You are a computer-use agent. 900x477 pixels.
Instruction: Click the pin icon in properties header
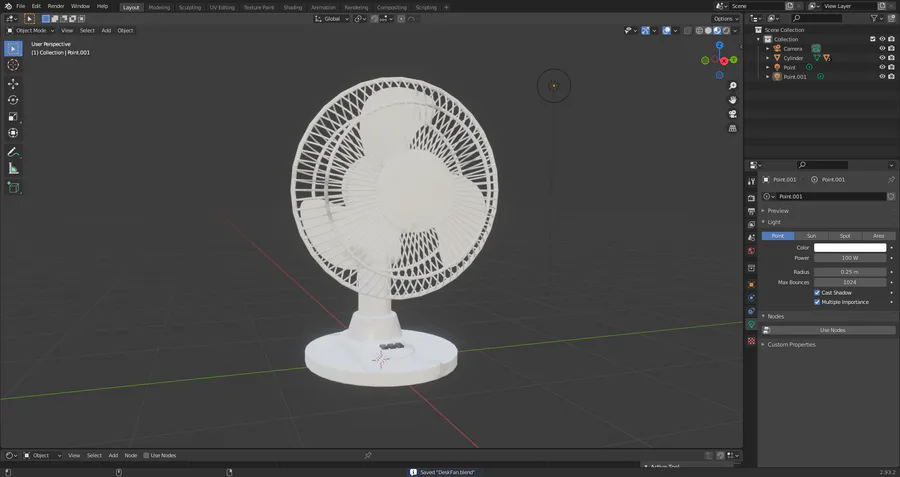[891, 180]
